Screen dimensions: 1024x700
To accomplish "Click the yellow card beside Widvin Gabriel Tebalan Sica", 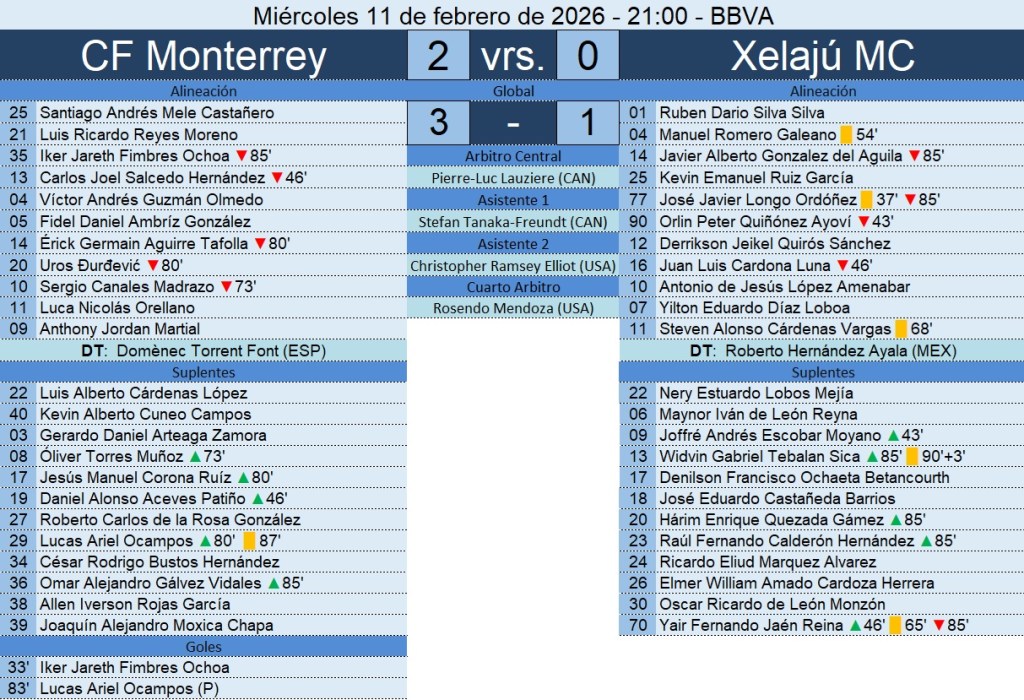I will [x=912, y=457].
